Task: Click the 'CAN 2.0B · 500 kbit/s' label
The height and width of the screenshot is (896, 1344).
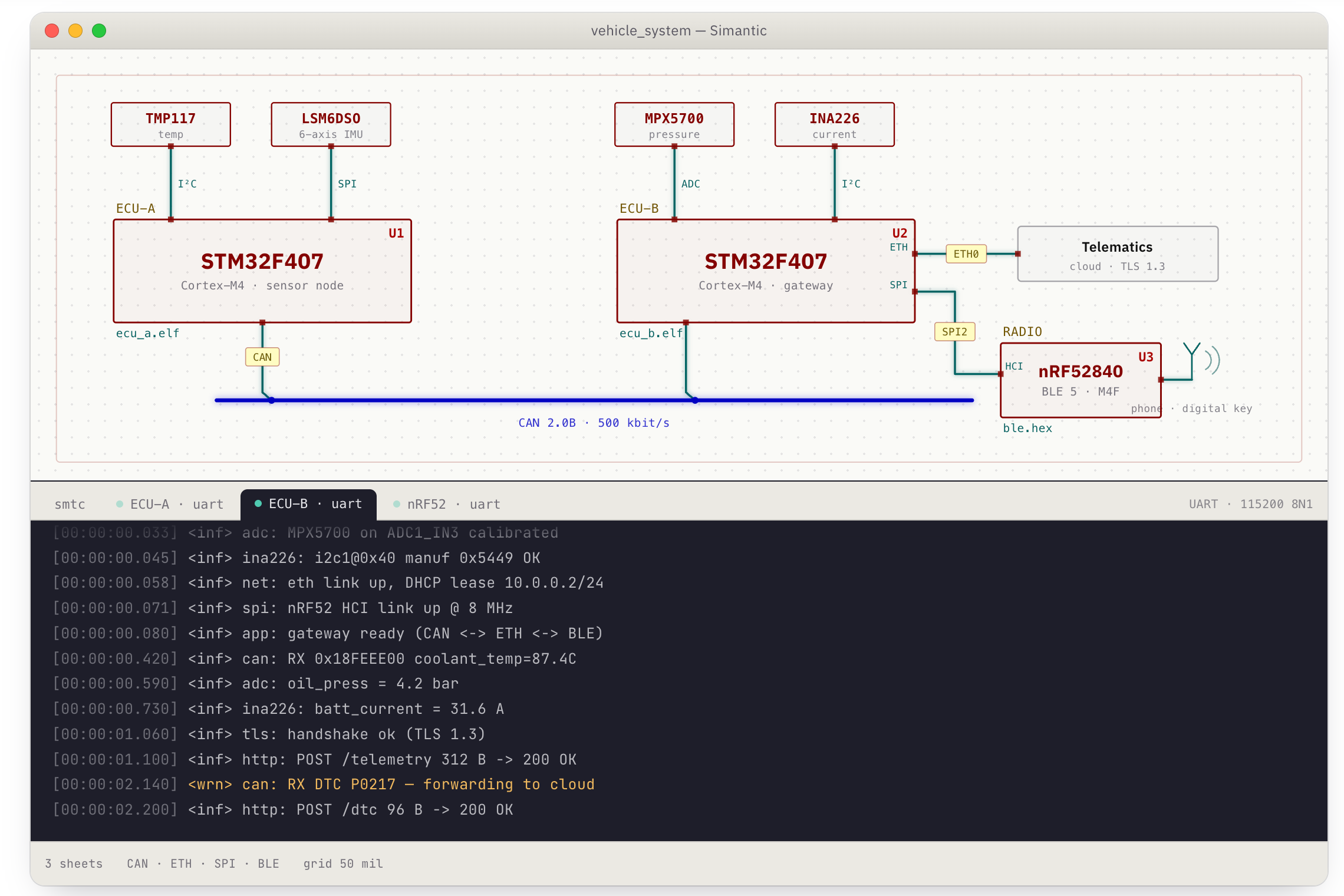Action: pyautogui.click(x=594, y=423)
